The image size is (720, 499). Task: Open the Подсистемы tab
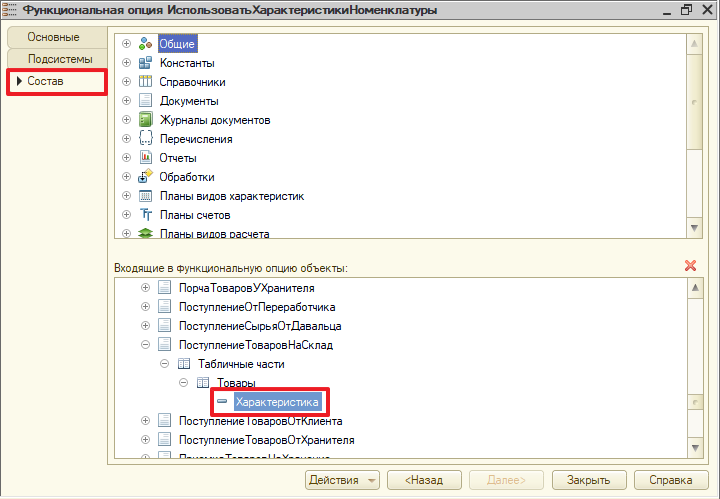click(x=57, y=59)
